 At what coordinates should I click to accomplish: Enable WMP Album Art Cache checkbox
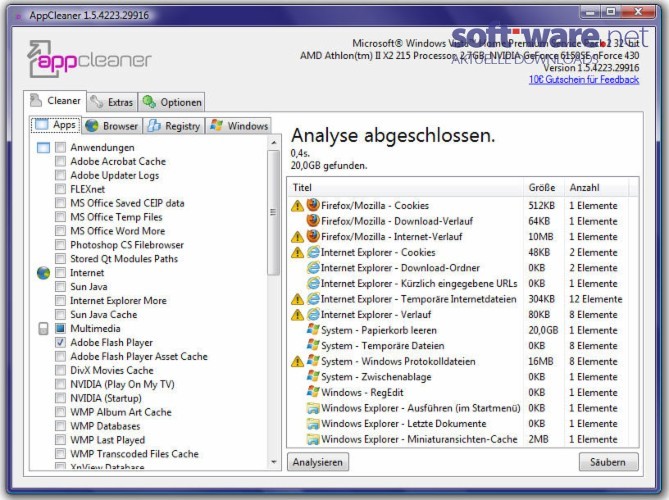61,412
